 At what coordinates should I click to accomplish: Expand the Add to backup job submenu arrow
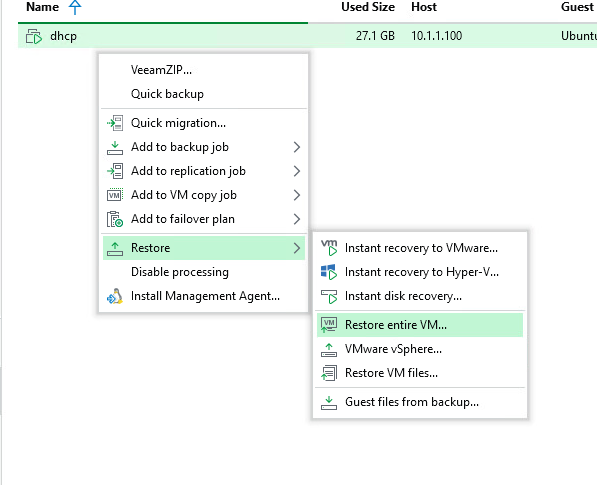[x=297, y=147]
